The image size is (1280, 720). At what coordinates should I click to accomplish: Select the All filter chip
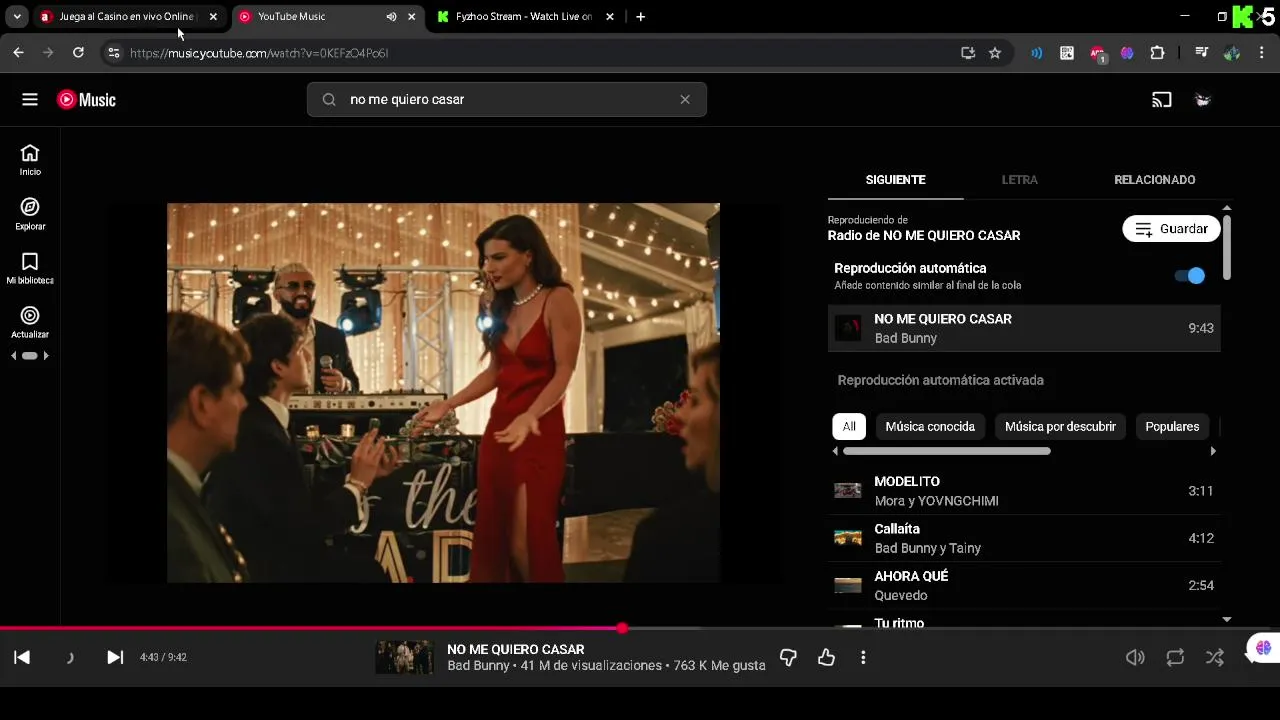point(849,426)
